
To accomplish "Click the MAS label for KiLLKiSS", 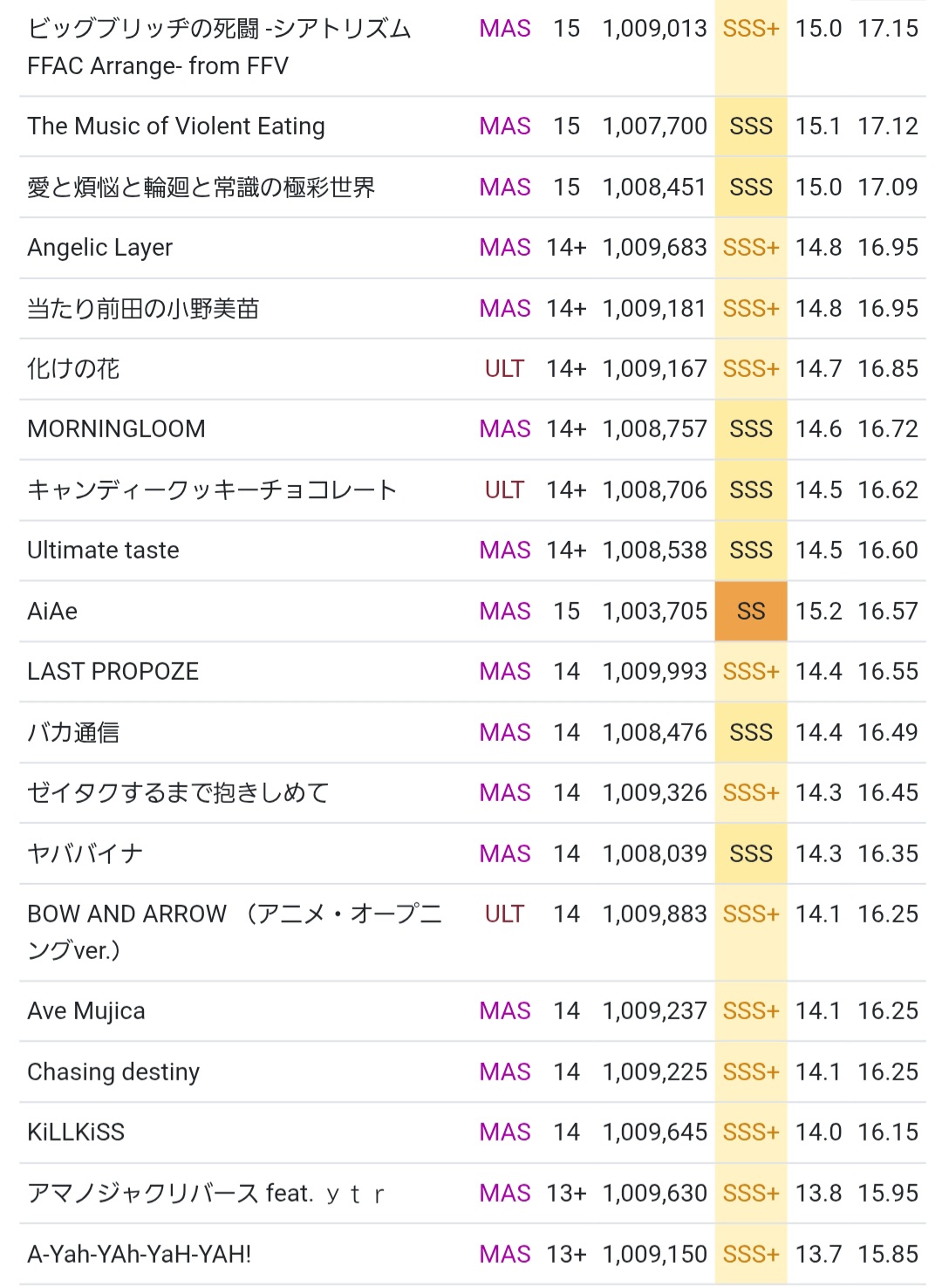I will pos(505,1133).
